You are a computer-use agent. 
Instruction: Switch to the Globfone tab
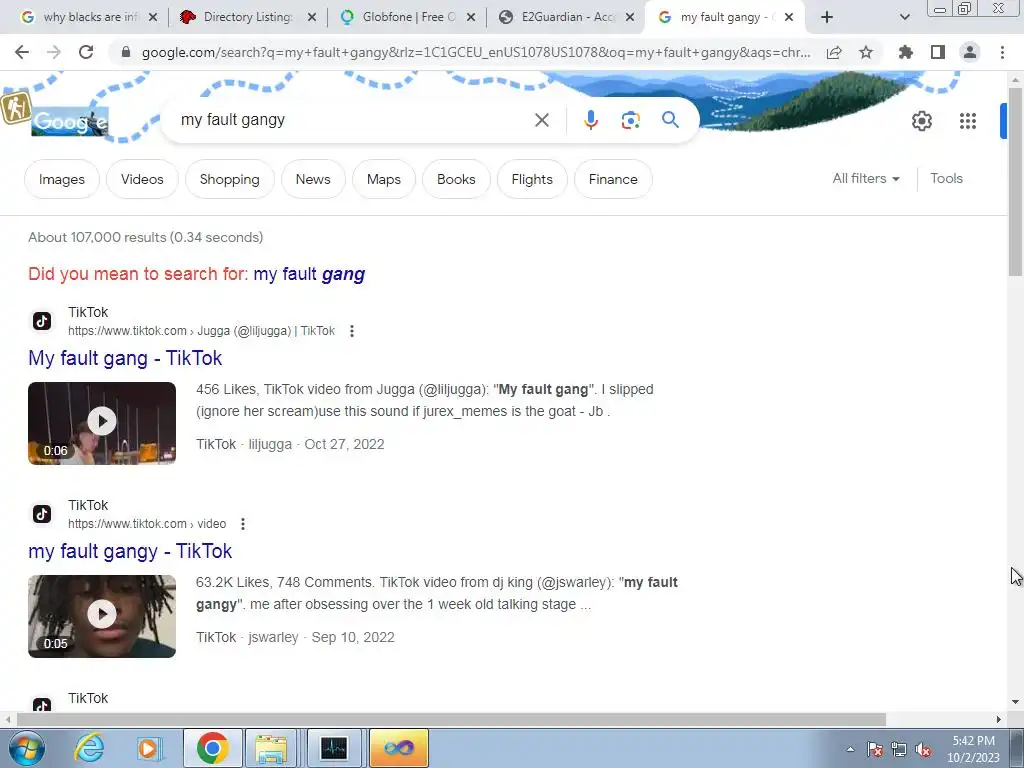(400, 17)
